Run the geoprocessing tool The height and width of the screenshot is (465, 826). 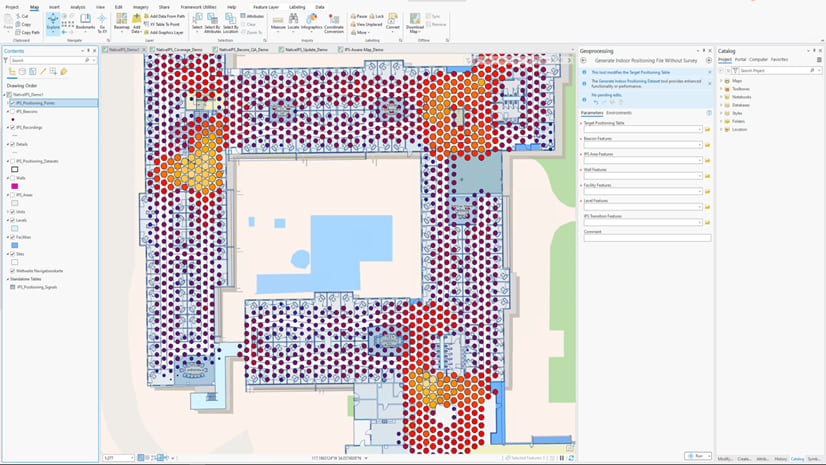pos(697,456)
